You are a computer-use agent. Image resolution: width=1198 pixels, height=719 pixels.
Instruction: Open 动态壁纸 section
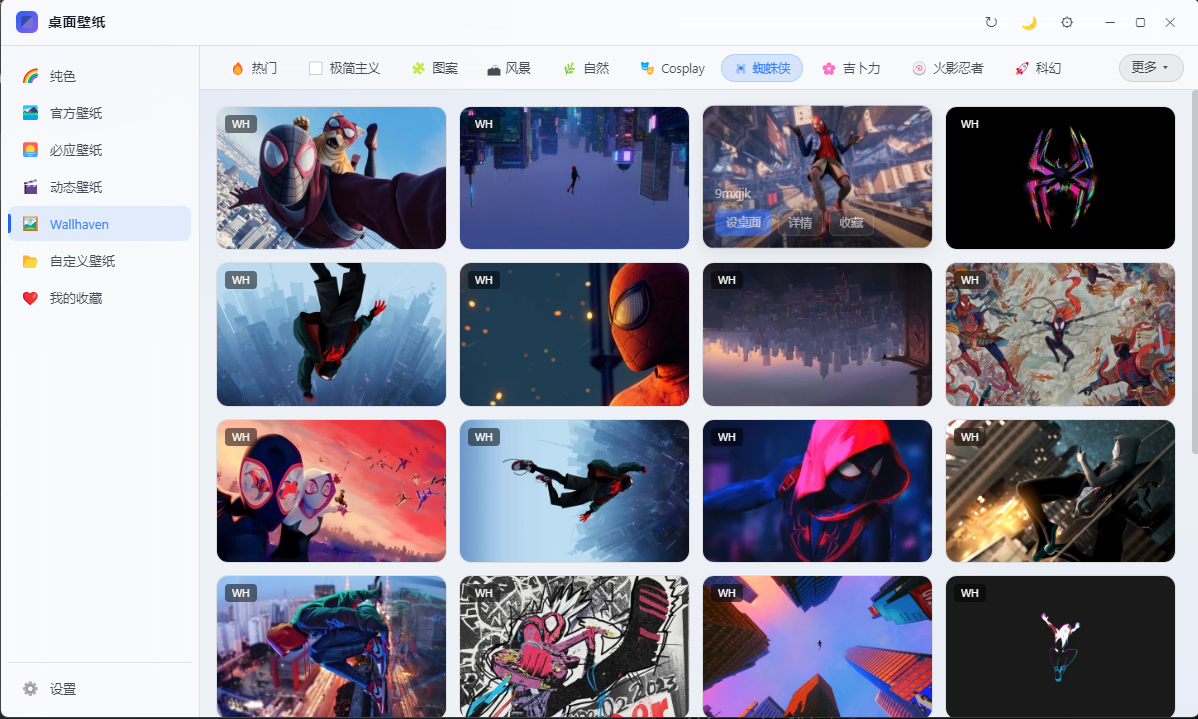(76, 187)
